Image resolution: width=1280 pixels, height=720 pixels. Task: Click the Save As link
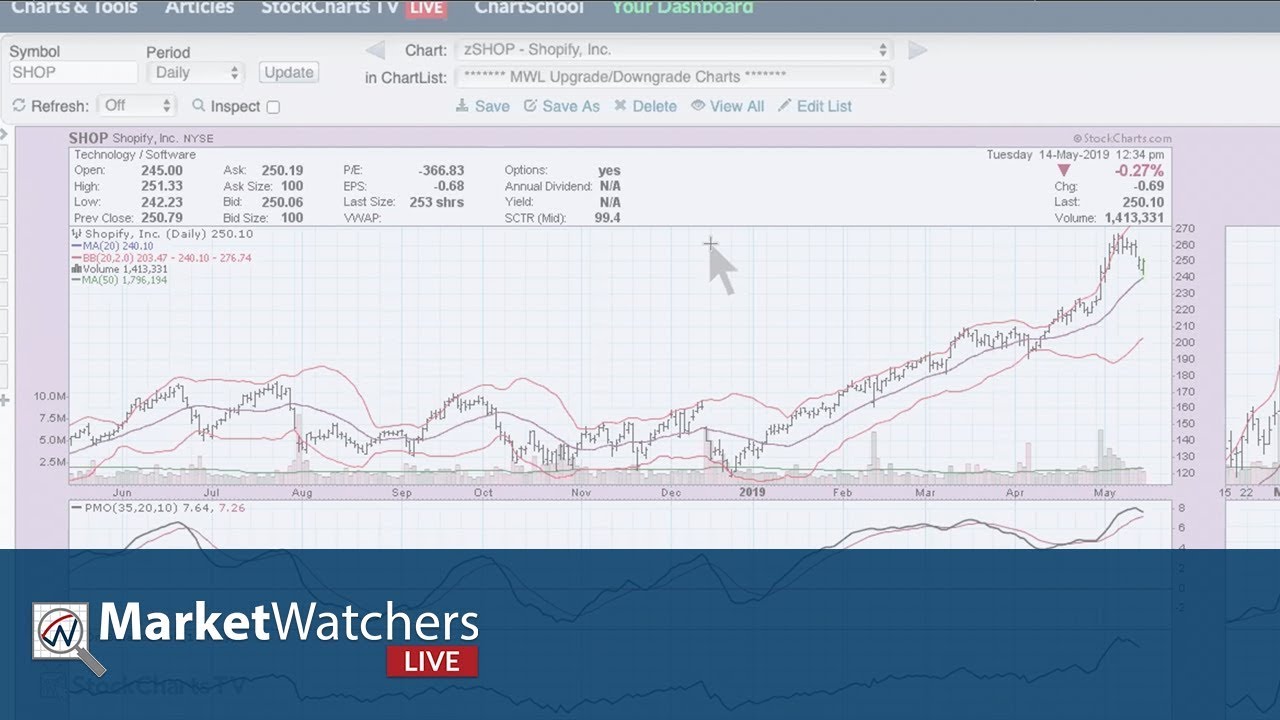coord(561,106)
